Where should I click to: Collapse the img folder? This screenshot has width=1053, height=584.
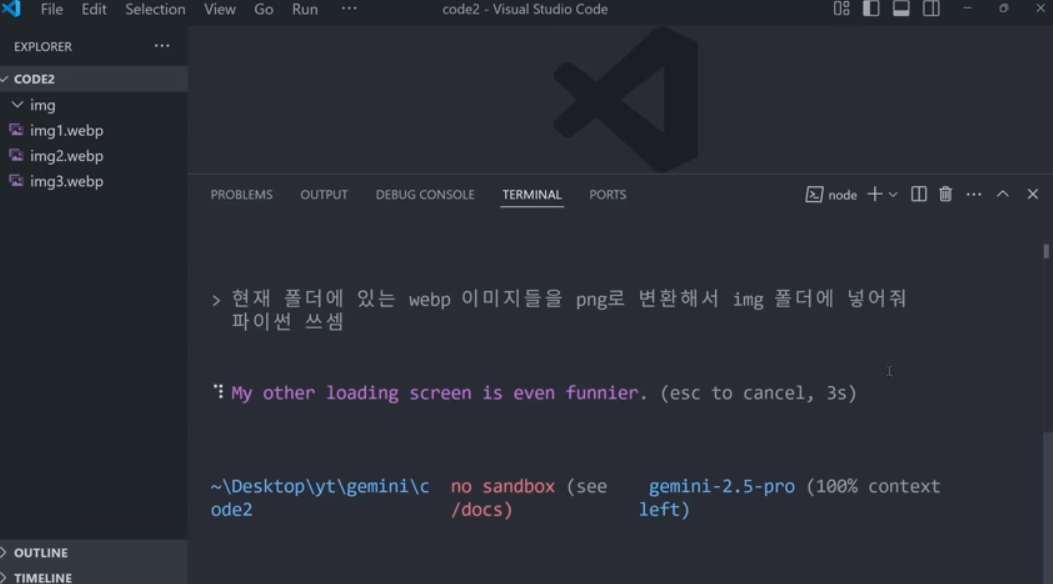tap(93, 105)
